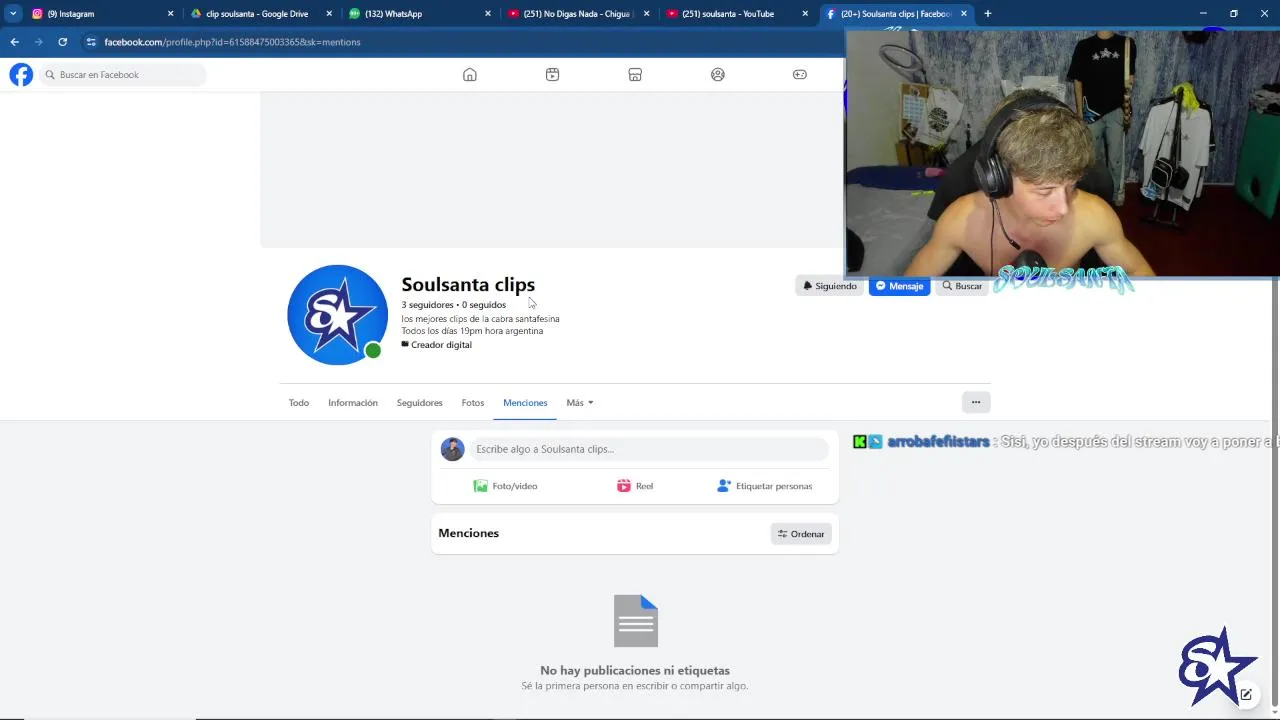Image resolution: width=1280 pixels, height=720 pixels.
Task: Create a Reel from composer
Action: [x=635, y=486]
